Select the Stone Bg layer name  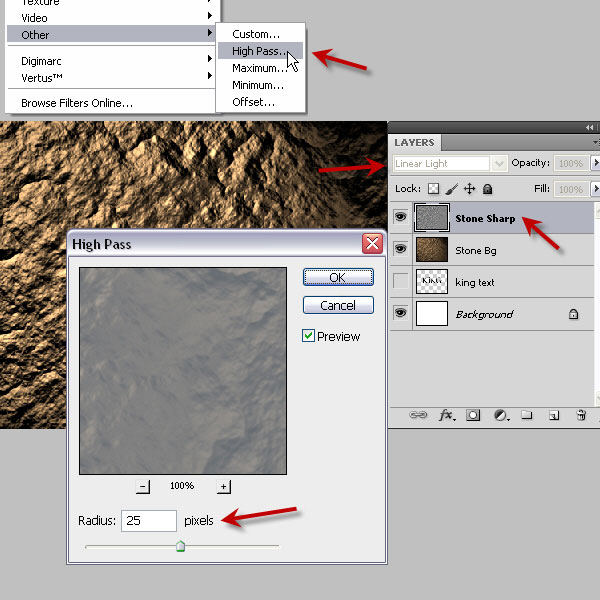tap(476, 250)
